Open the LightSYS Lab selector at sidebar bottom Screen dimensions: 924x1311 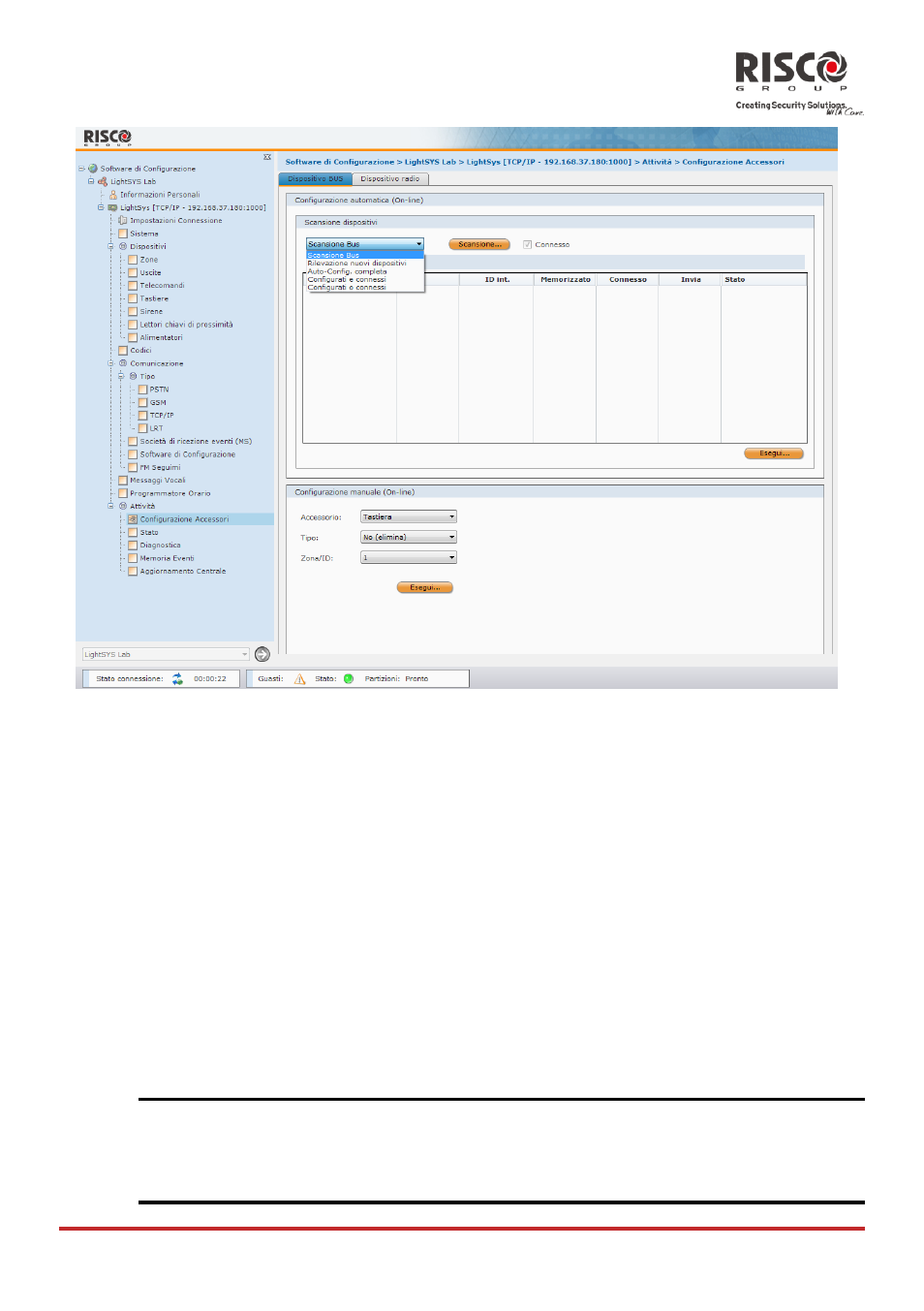(x=166, y=654)
